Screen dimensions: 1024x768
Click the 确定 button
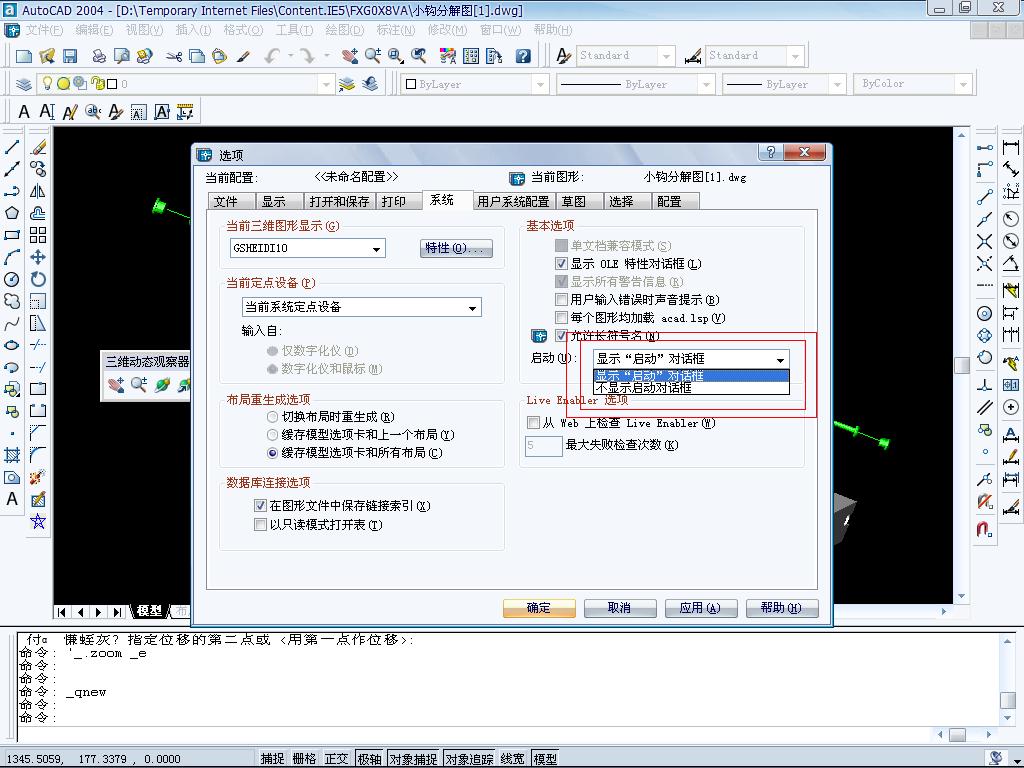tap(539, 608)
